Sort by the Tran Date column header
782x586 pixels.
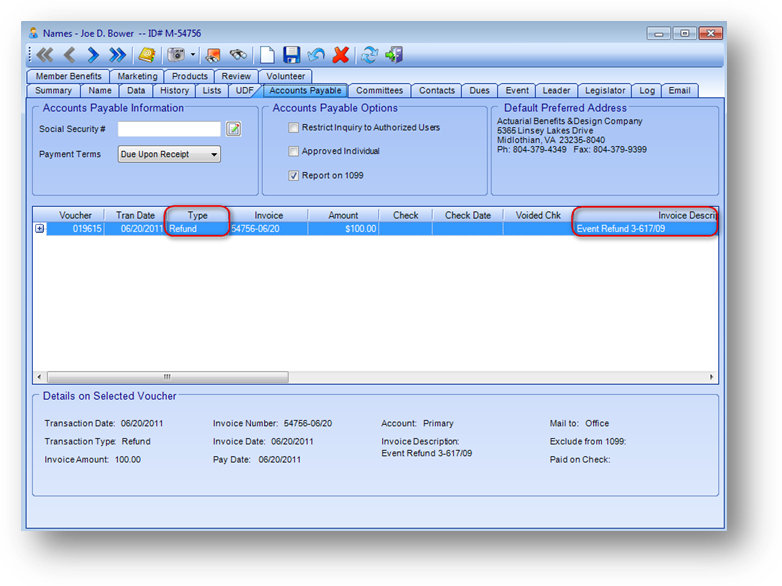pos(135,215)
